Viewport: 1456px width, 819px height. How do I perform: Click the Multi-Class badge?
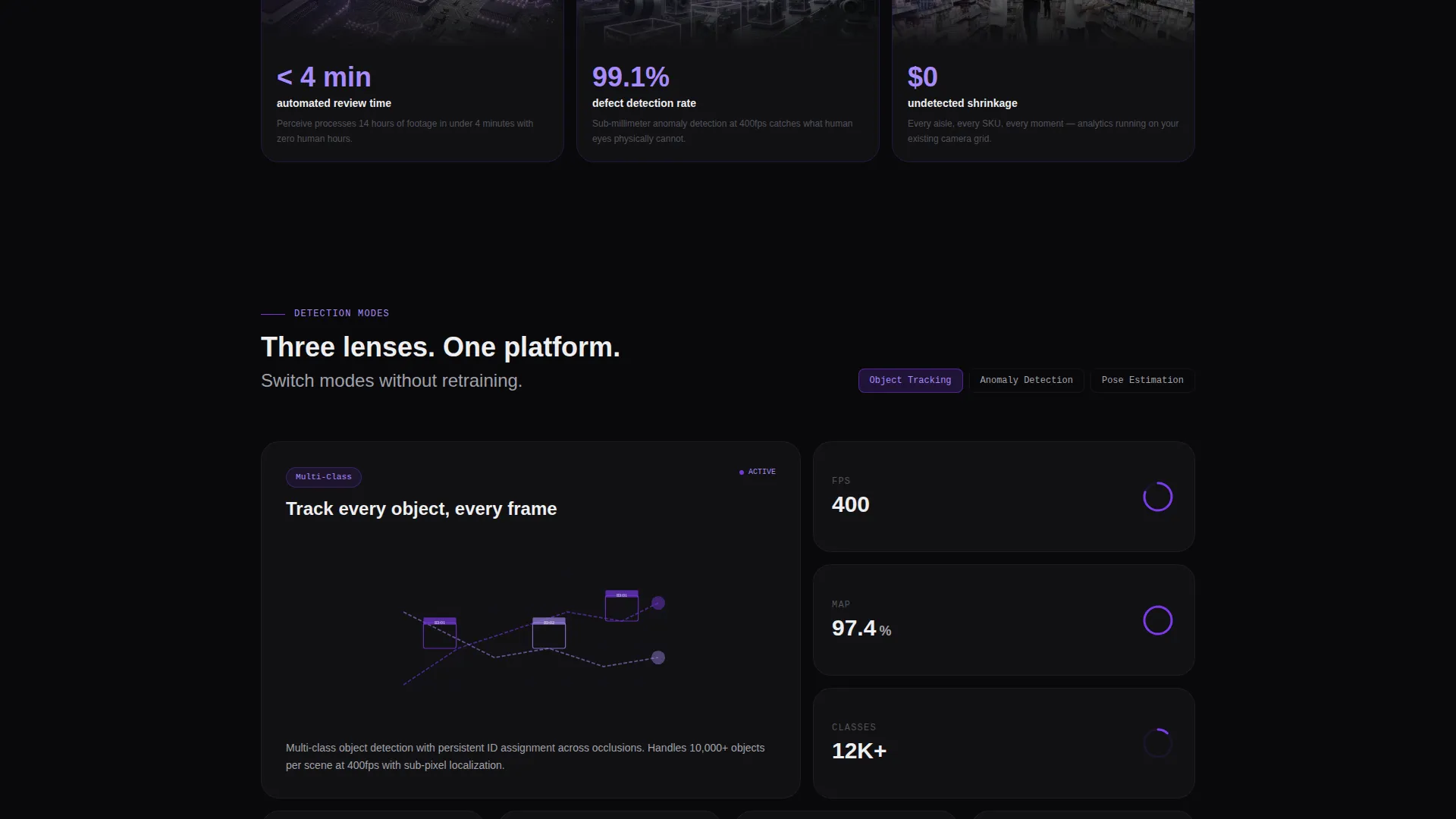324,477
